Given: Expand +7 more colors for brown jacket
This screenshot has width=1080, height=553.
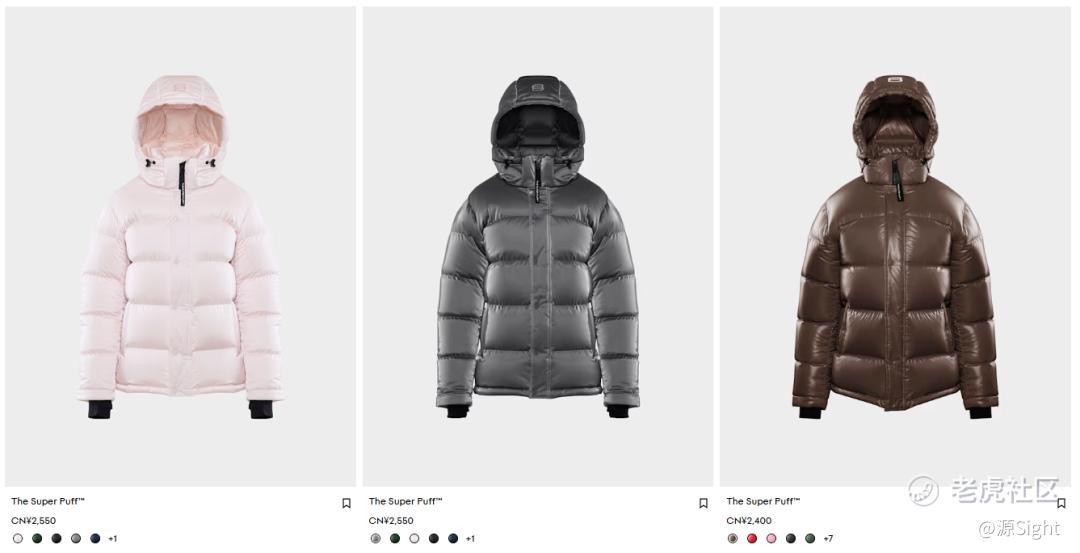Looking at the screenshot, I should point(828,539).
